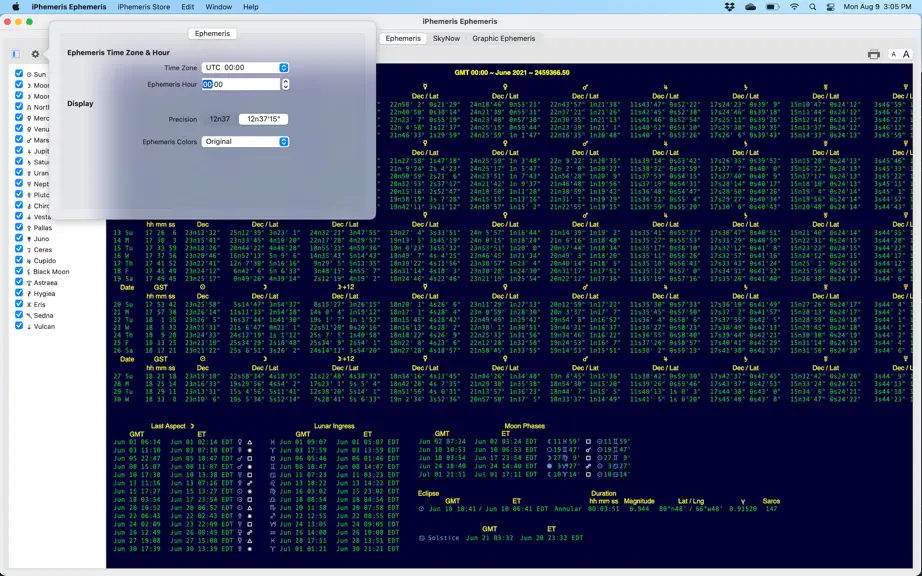Click the Ephemeris Hour stepper arrows
Viewport: 922px width, 576px height.
click(286, 84)
